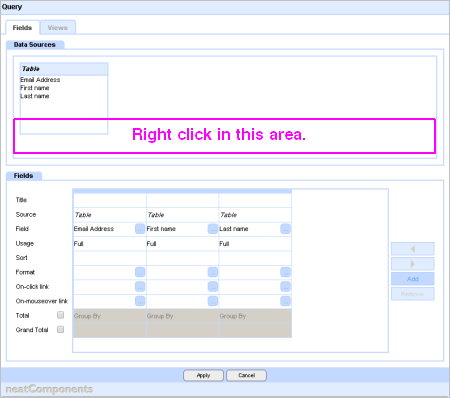Click Title field of First name column

(183, 200)
